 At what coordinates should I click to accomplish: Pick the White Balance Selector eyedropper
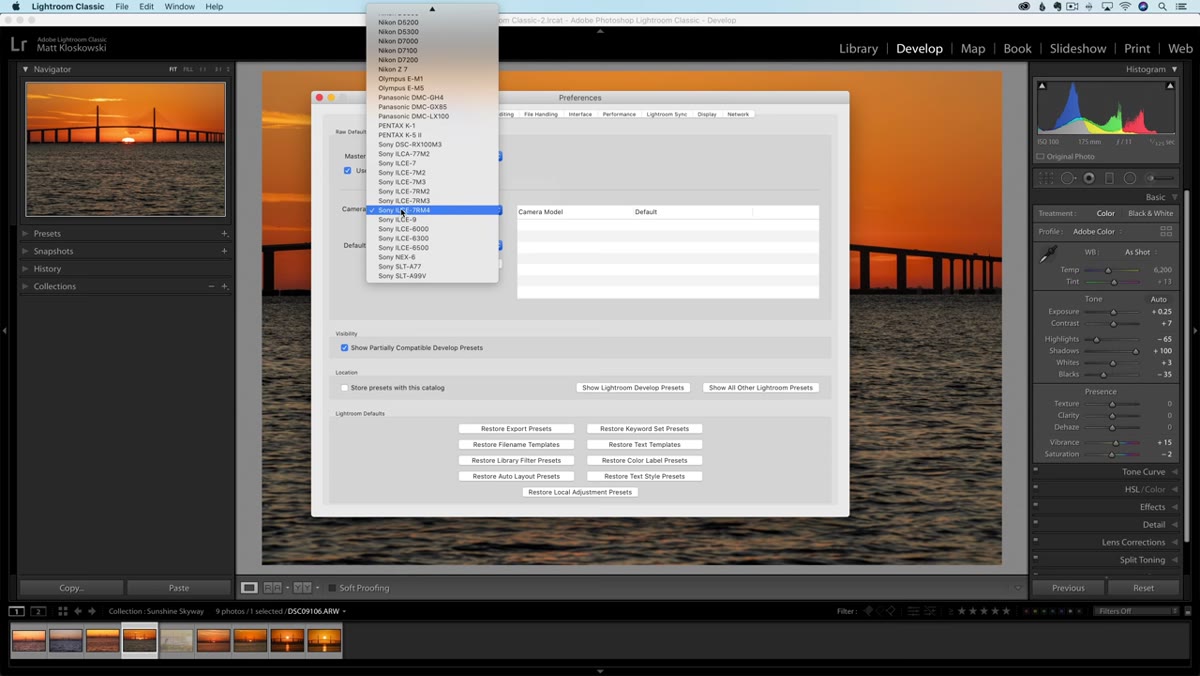pyautogui.click(x=1048, y=256)
